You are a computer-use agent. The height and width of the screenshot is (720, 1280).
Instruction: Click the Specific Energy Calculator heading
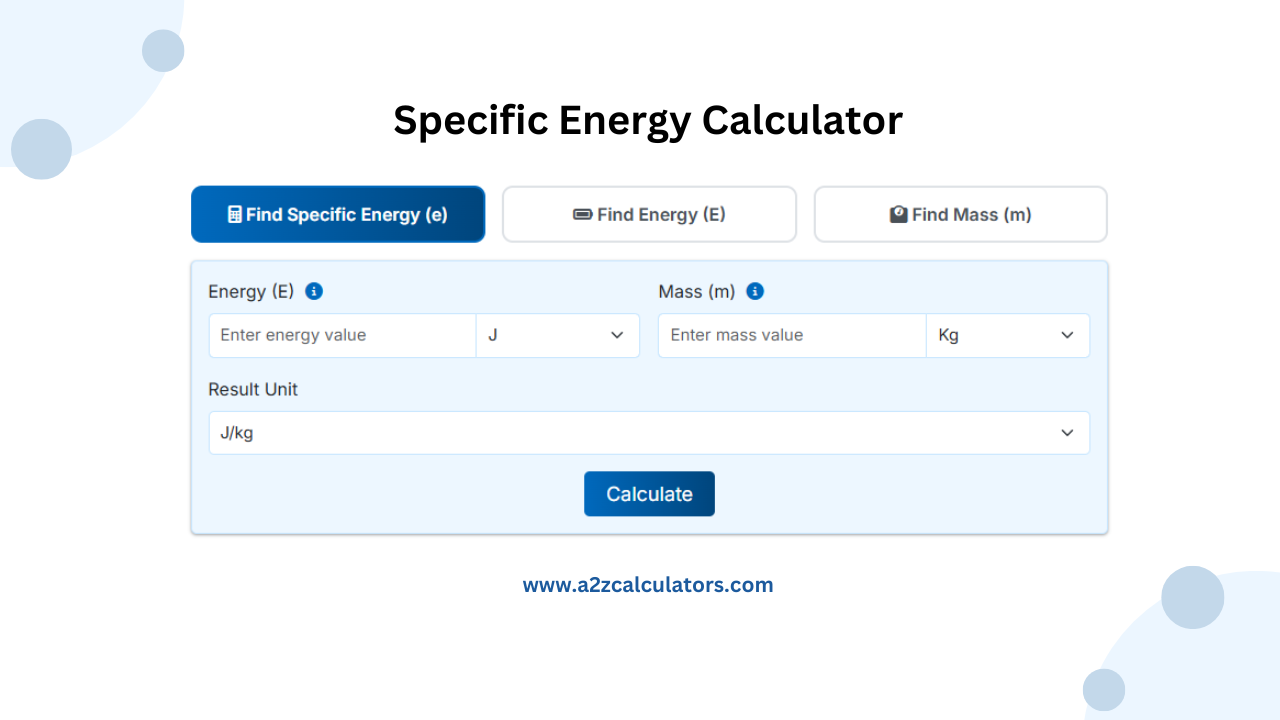click(648, 120)
